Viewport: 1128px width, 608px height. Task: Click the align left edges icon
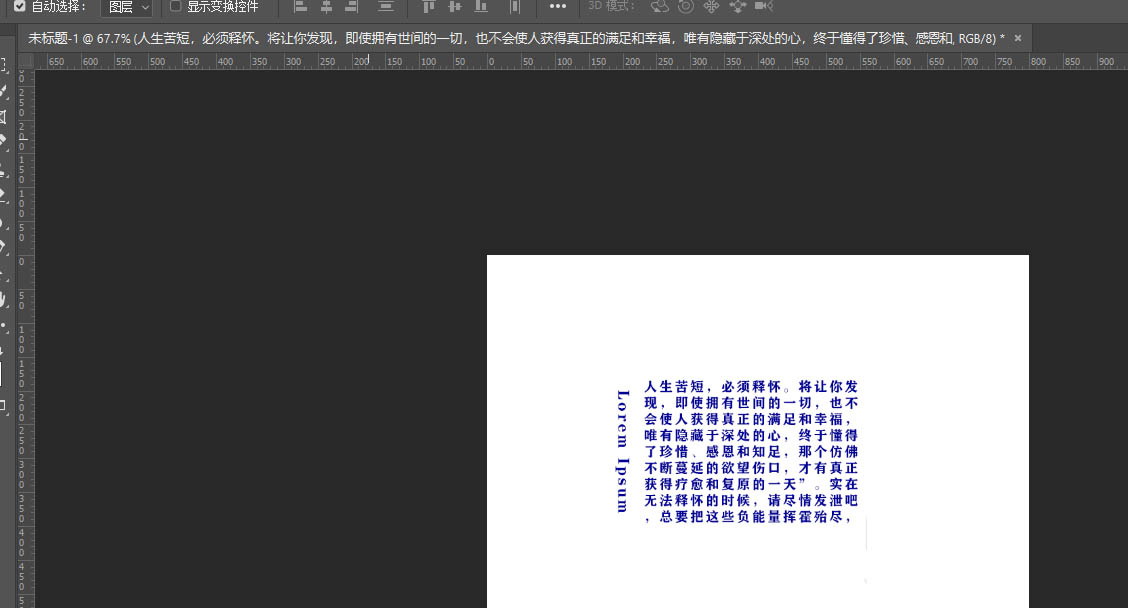301,6
